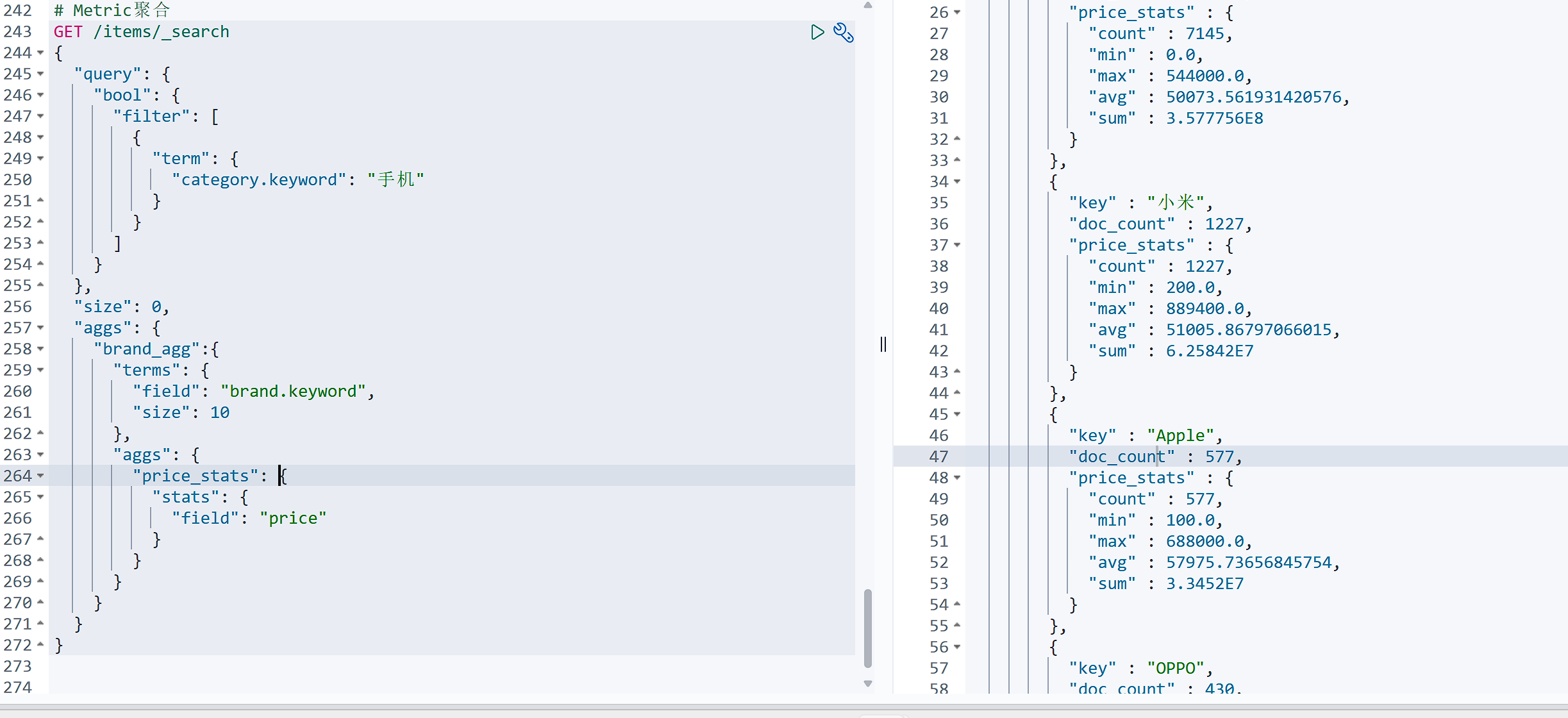1568x718 pixels.
Task: Click the pane resize divider handle
Action: [883, 344]
